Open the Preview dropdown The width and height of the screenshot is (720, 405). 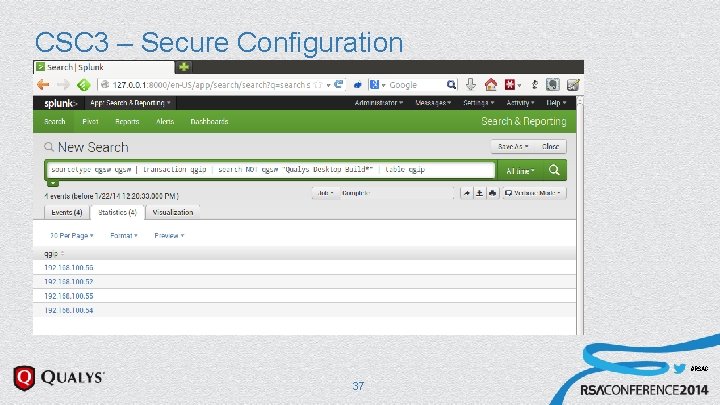169,236
